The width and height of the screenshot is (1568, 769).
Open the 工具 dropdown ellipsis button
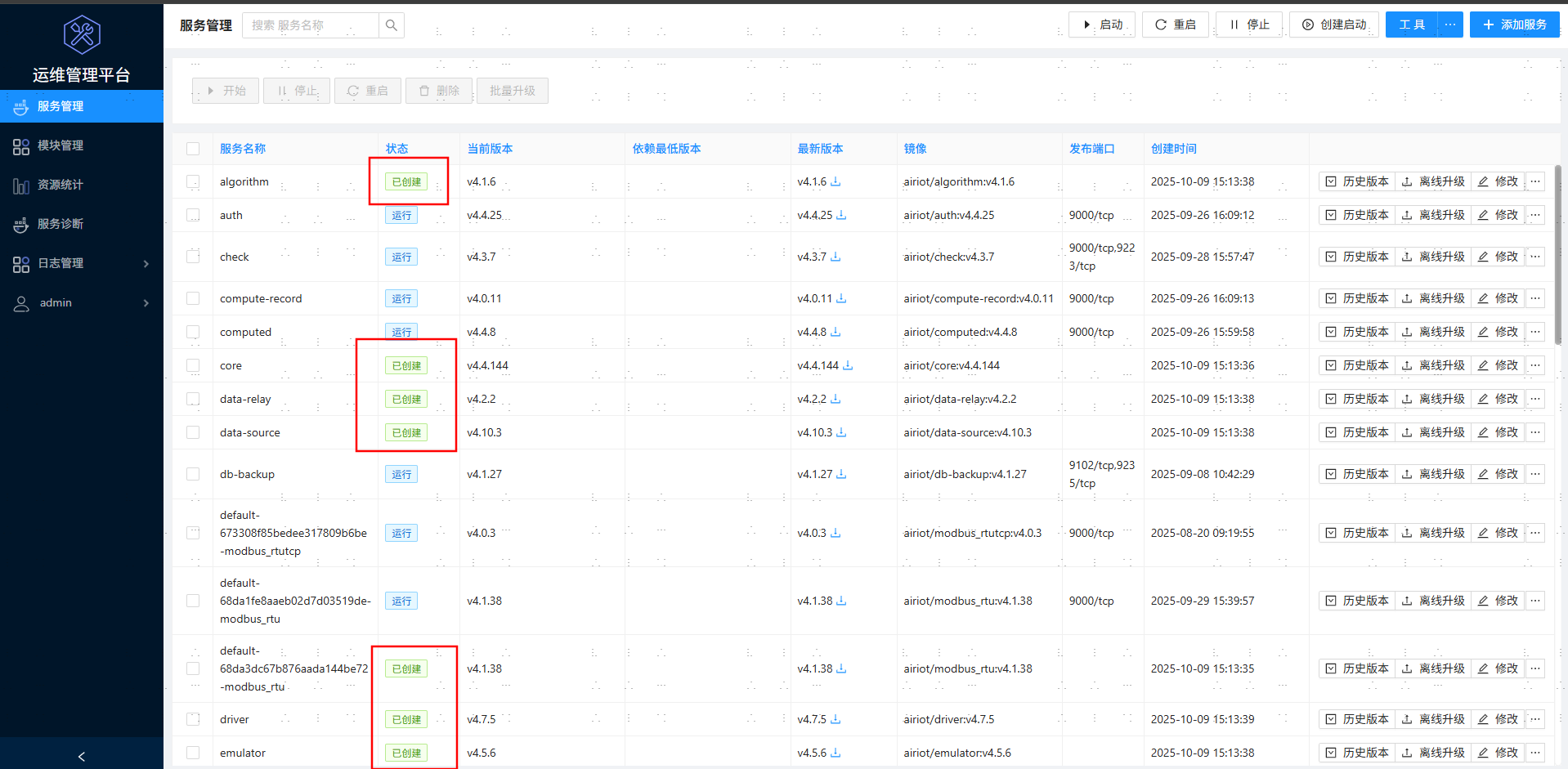(x=1450, y=25)
